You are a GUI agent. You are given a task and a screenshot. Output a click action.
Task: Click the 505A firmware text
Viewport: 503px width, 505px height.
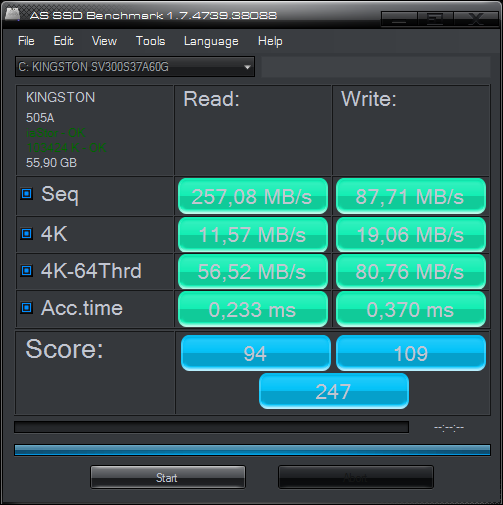[x=40, y=118]
